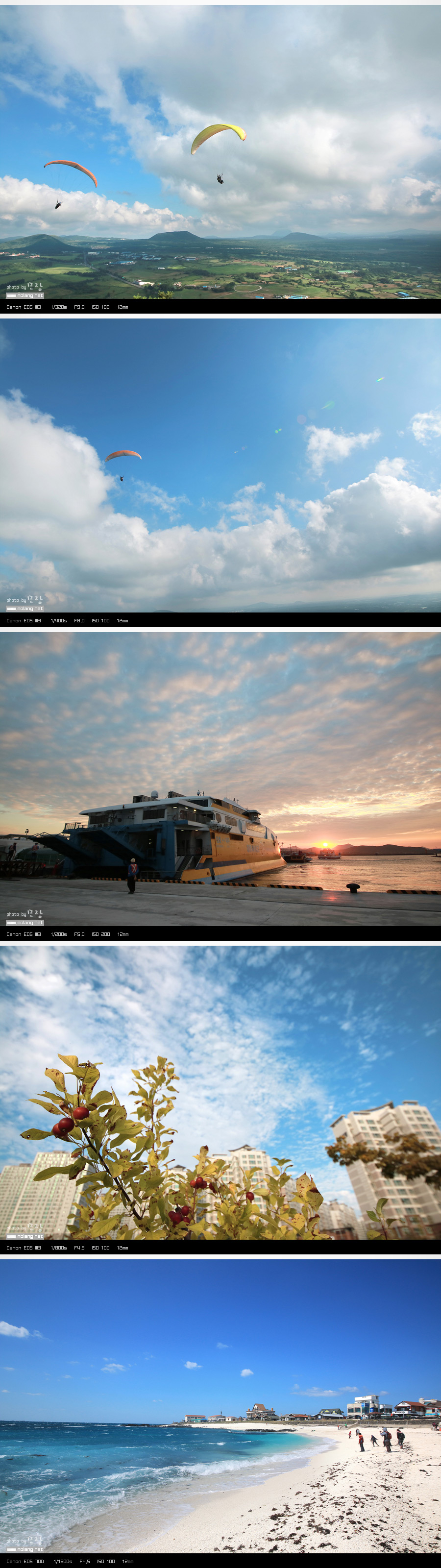441x1568 pixels.
Task: Click the 1/400s shutter speed caption
Action: pyautogui.click(x=58, y=621)
